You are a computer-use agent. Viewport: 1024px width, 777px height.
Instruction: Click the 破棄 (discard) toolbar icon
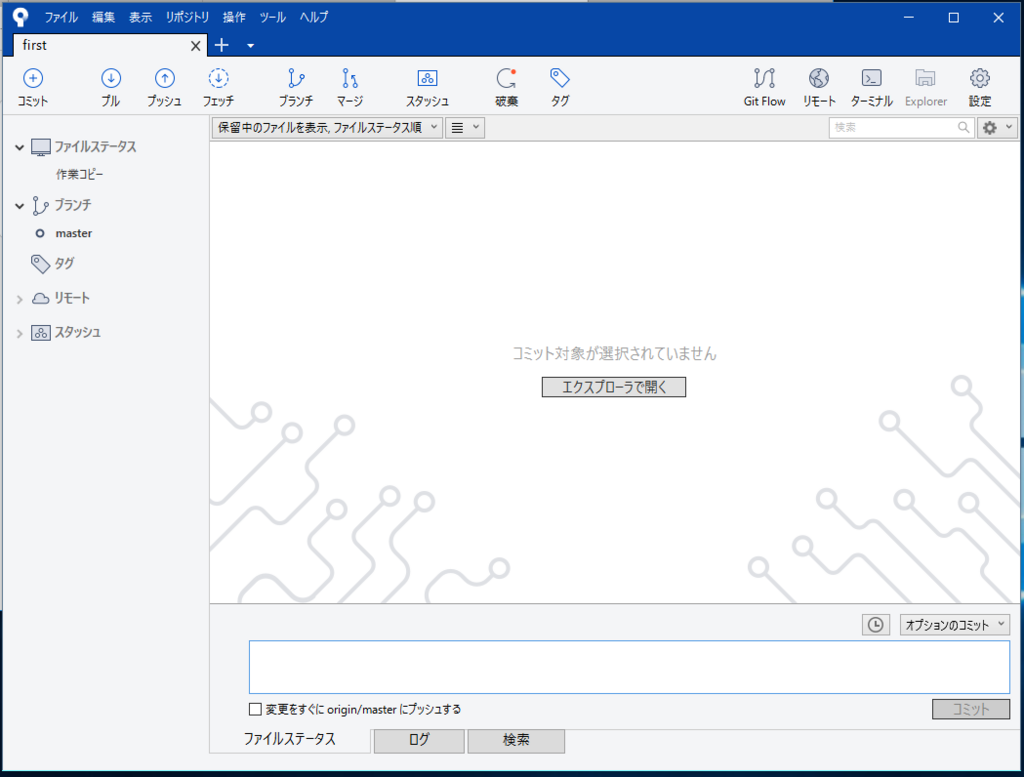point(505,86)
